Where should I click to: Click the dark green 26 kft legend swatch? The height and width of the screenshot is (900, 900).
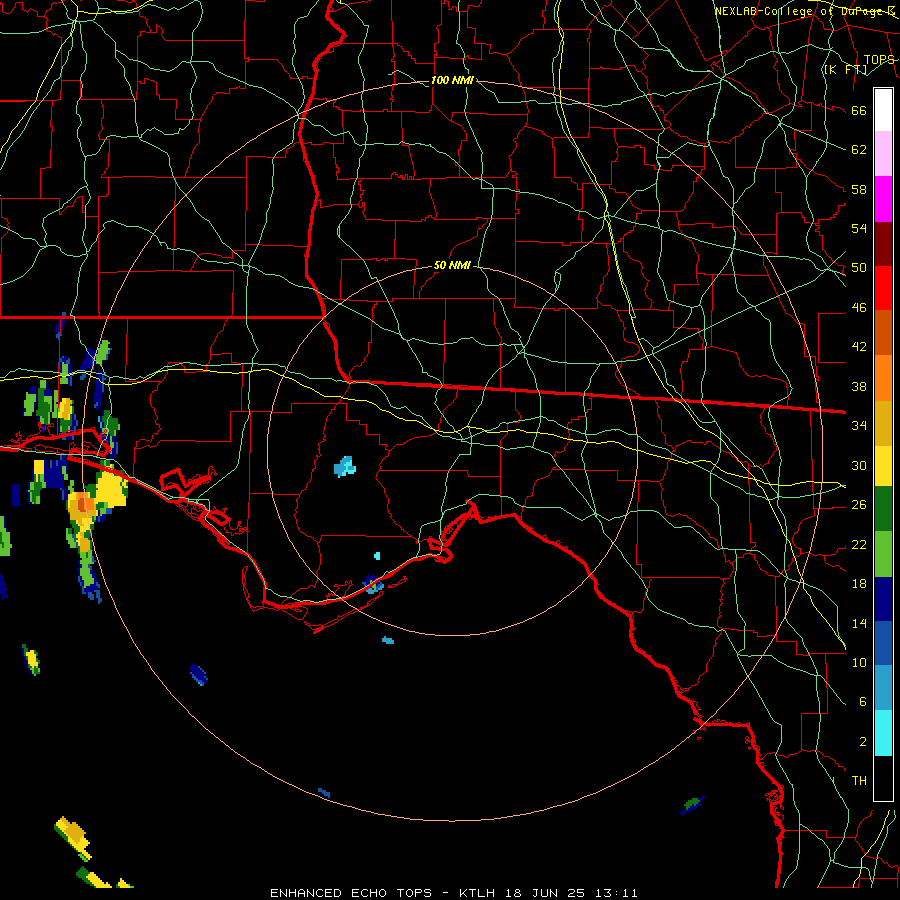tap(883, 509)
